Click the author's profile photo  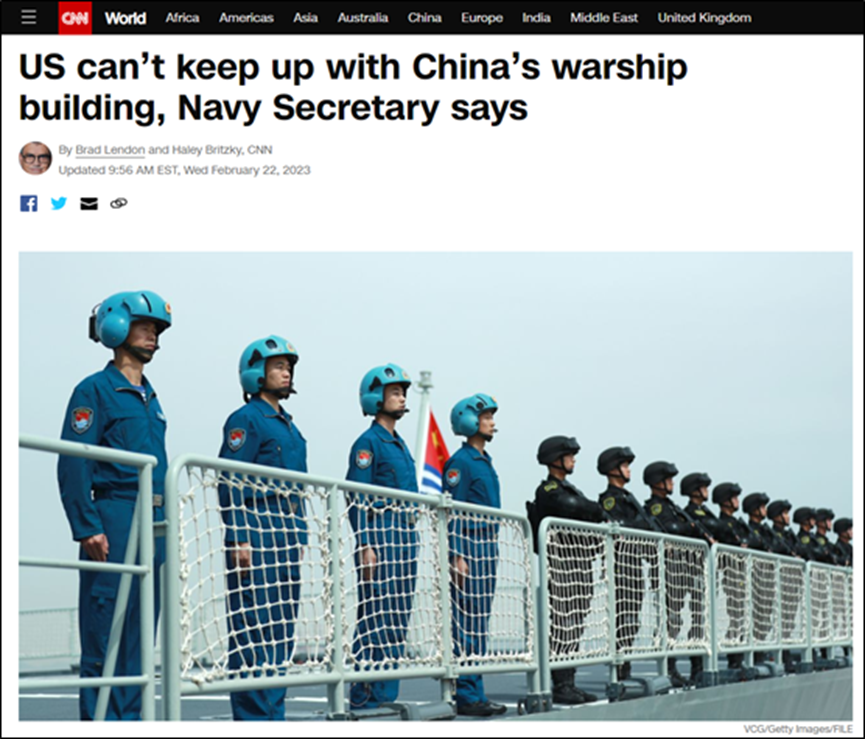[35, 158]
